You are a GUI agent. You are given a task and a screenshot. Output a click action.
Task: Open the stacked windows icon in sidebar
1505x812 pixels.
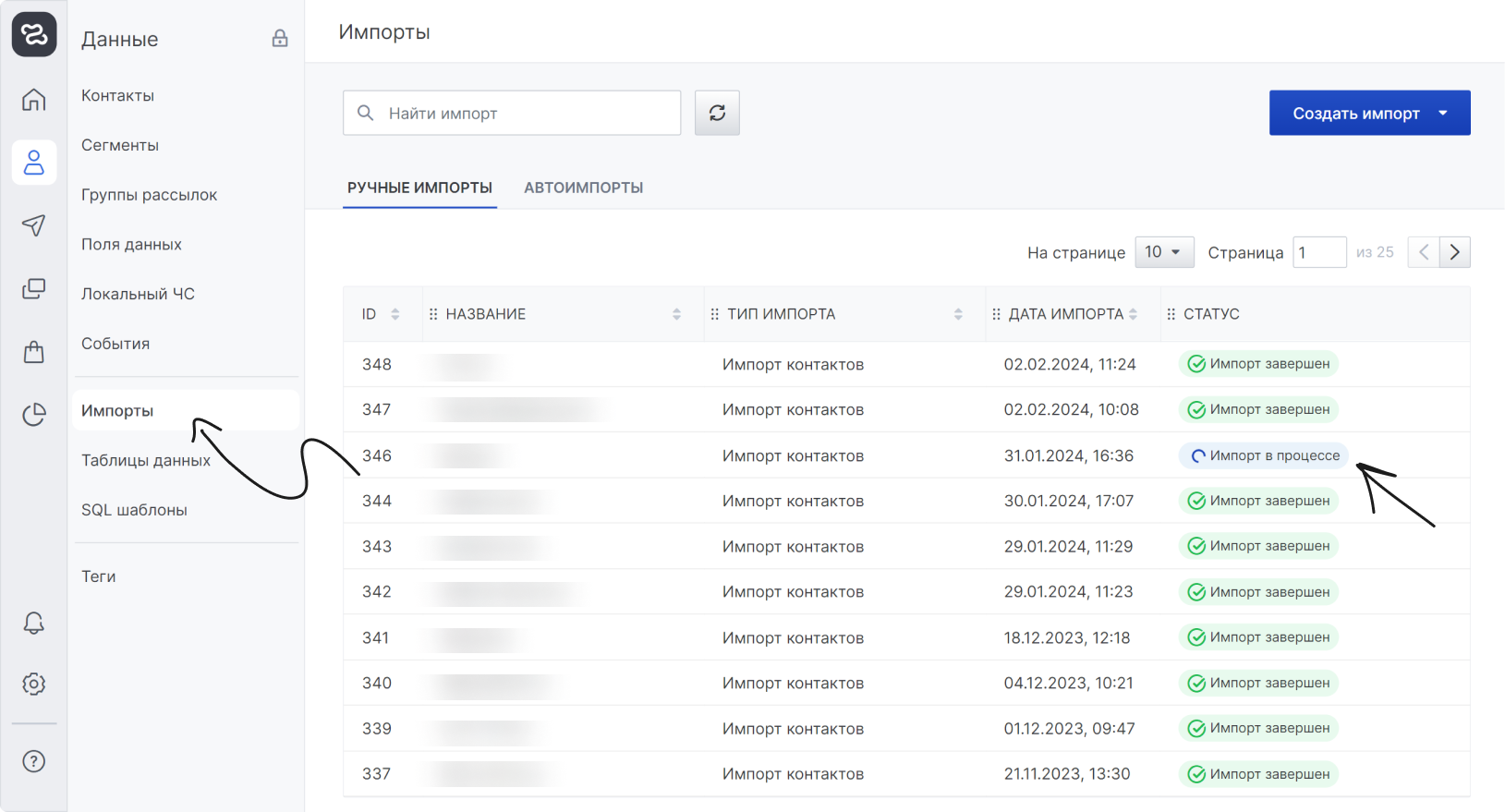[x=34, y=288]
